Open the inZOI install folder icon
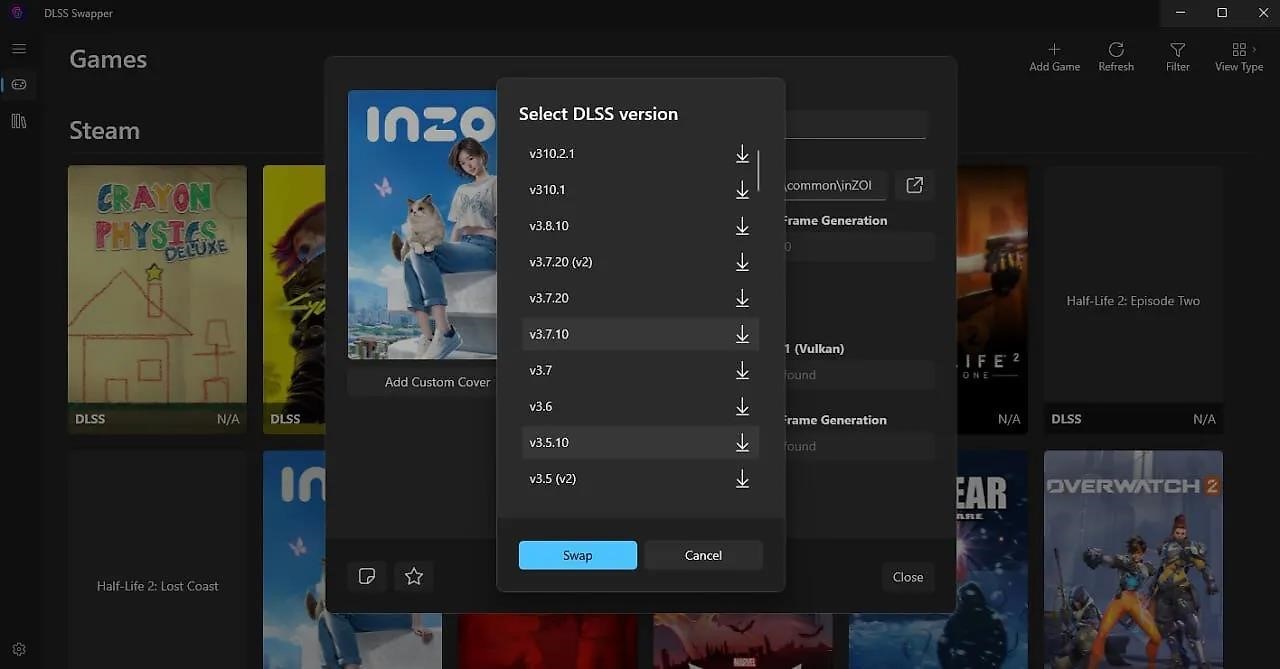Screen dimensions: 1280x669 click(x=914, y=185)
